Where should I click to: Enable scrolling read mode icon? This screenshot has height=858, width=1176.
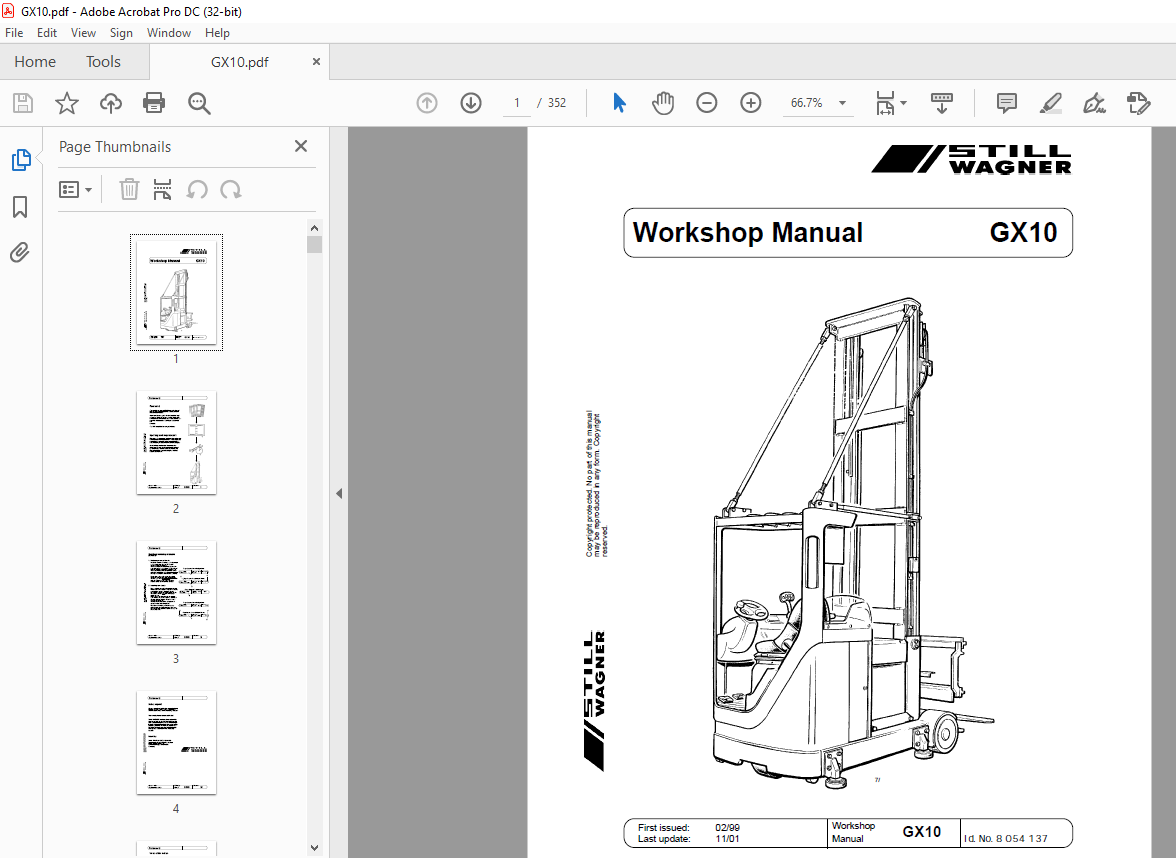click(941, 103)
